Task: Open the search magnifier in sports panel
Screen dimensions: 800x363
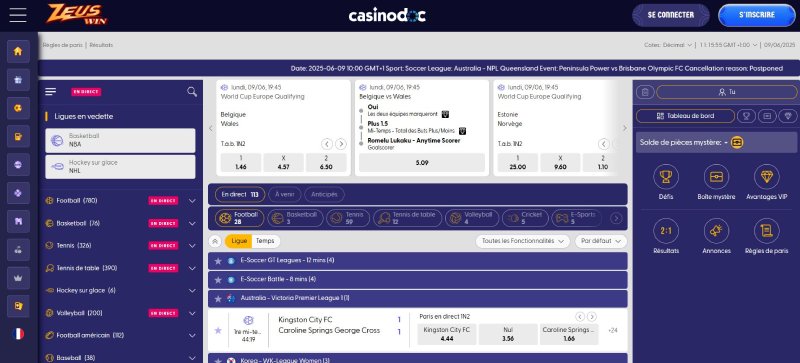Action: (x=192, y=91)
